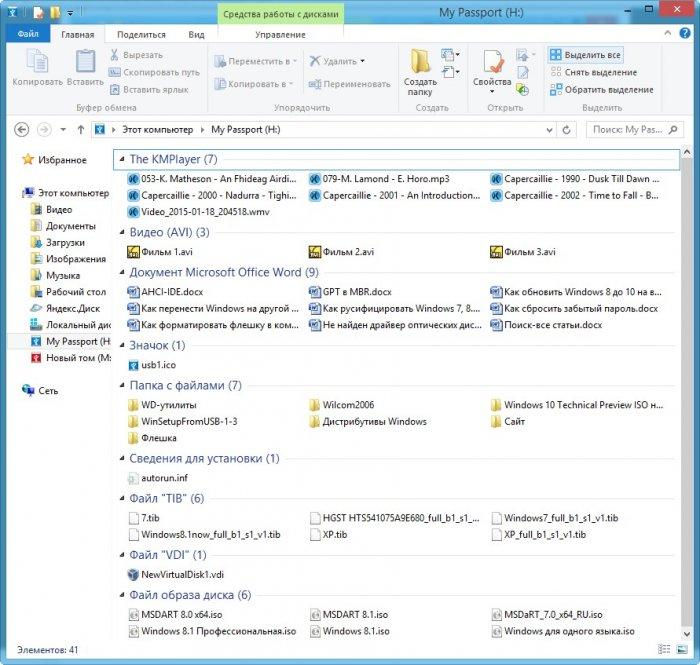Switch to large icons view in status bar
The height and width of the screenshot is (665, 700).
[682, 649]
